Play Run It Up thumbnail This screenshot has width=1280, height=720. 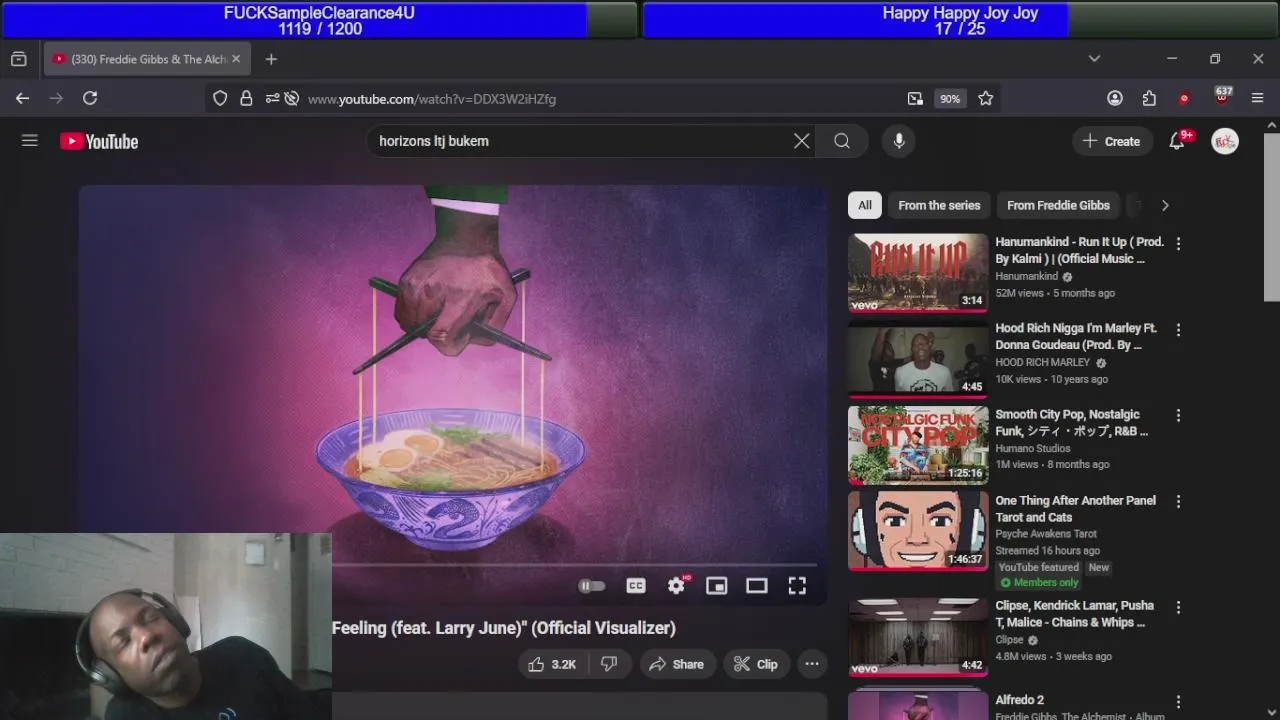click(x=918, y=273)
